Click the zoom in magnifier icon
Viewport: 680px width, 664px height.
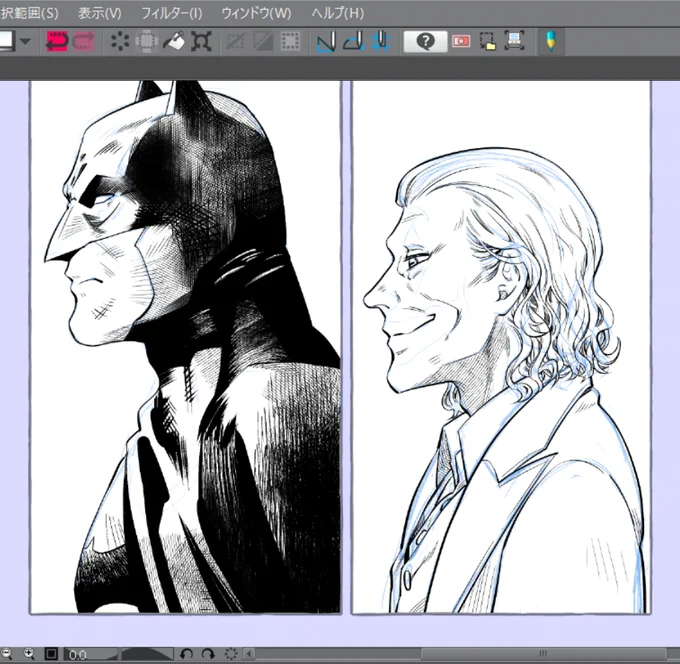point(29,654)
